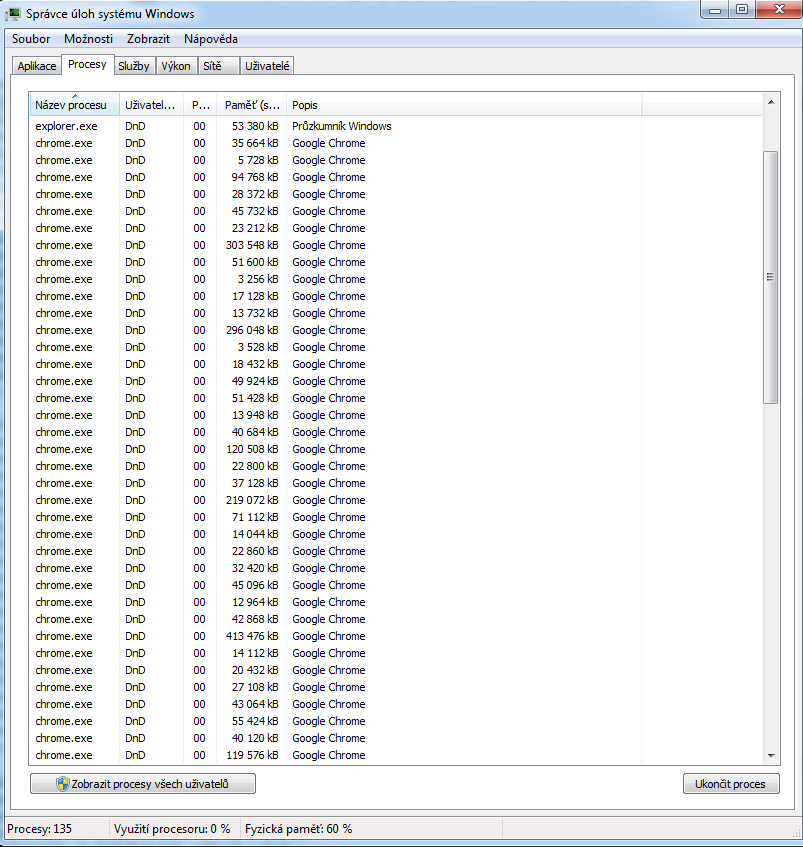Click the scrollbar down arrow
Image resolution: width=803 pixels, height=847 pixels.
[x=771, y=755]
